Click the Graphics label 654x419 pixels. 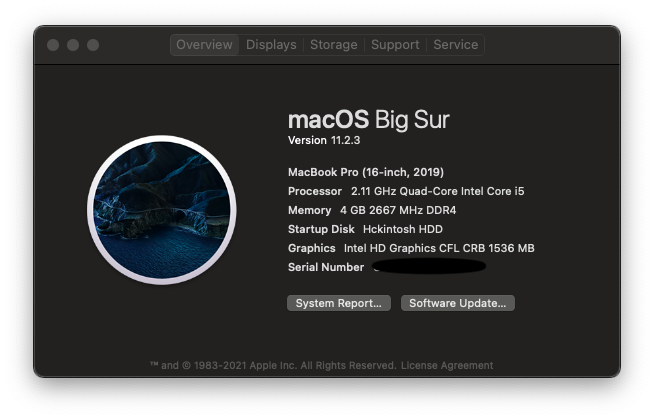click(x=312, y=248)
